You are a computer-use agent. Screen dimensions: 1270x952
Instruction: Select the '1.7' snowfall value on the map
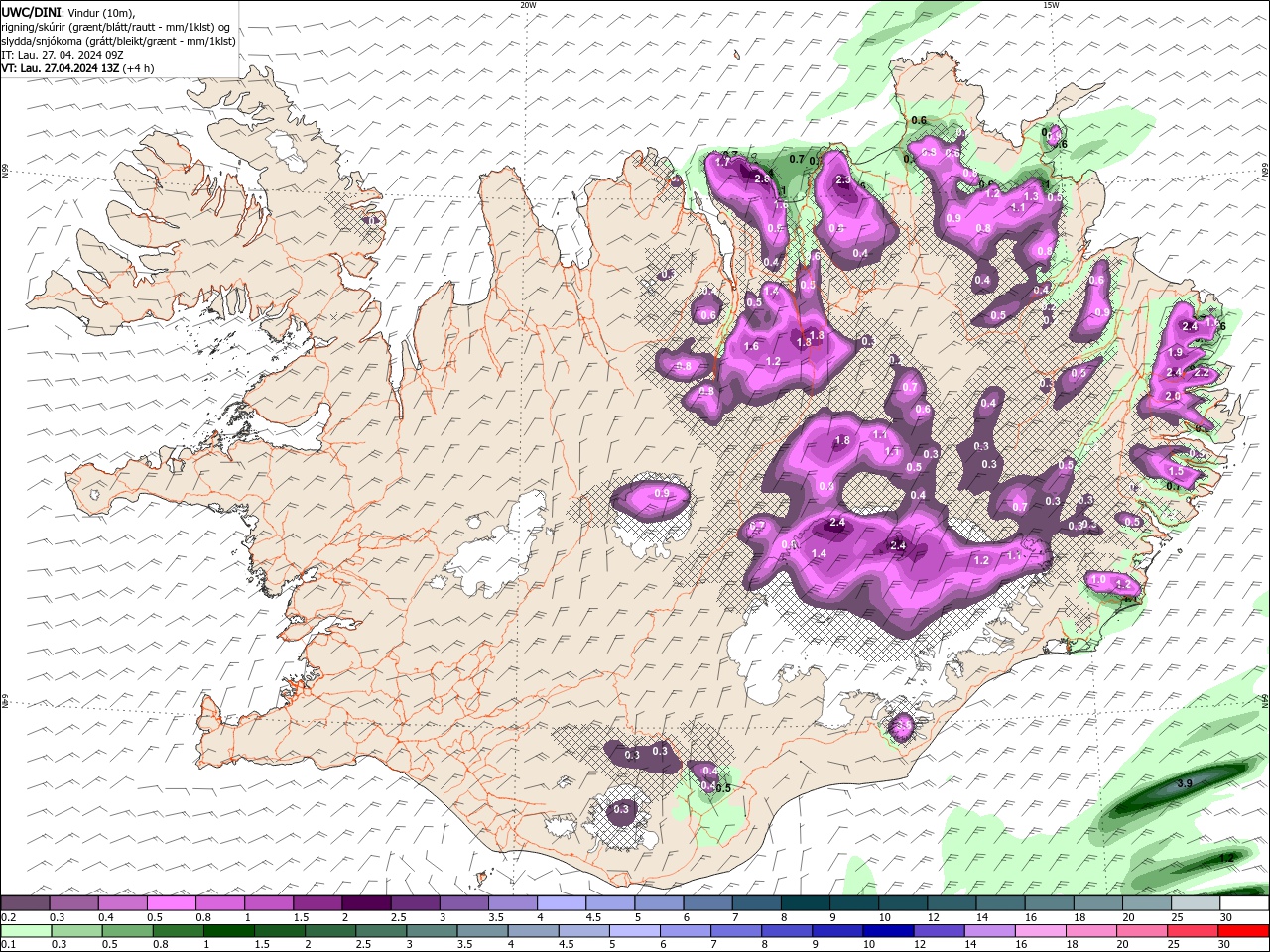723,162
